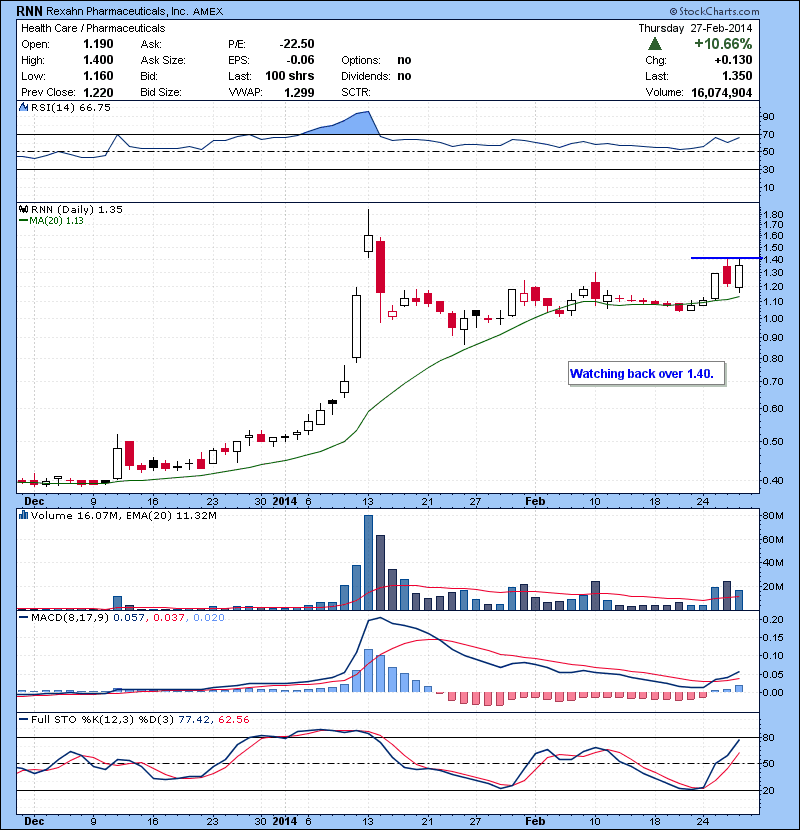Click the 'Options: no' value
800x830 pixels.
pyautogui.click(x=404, y=60)
